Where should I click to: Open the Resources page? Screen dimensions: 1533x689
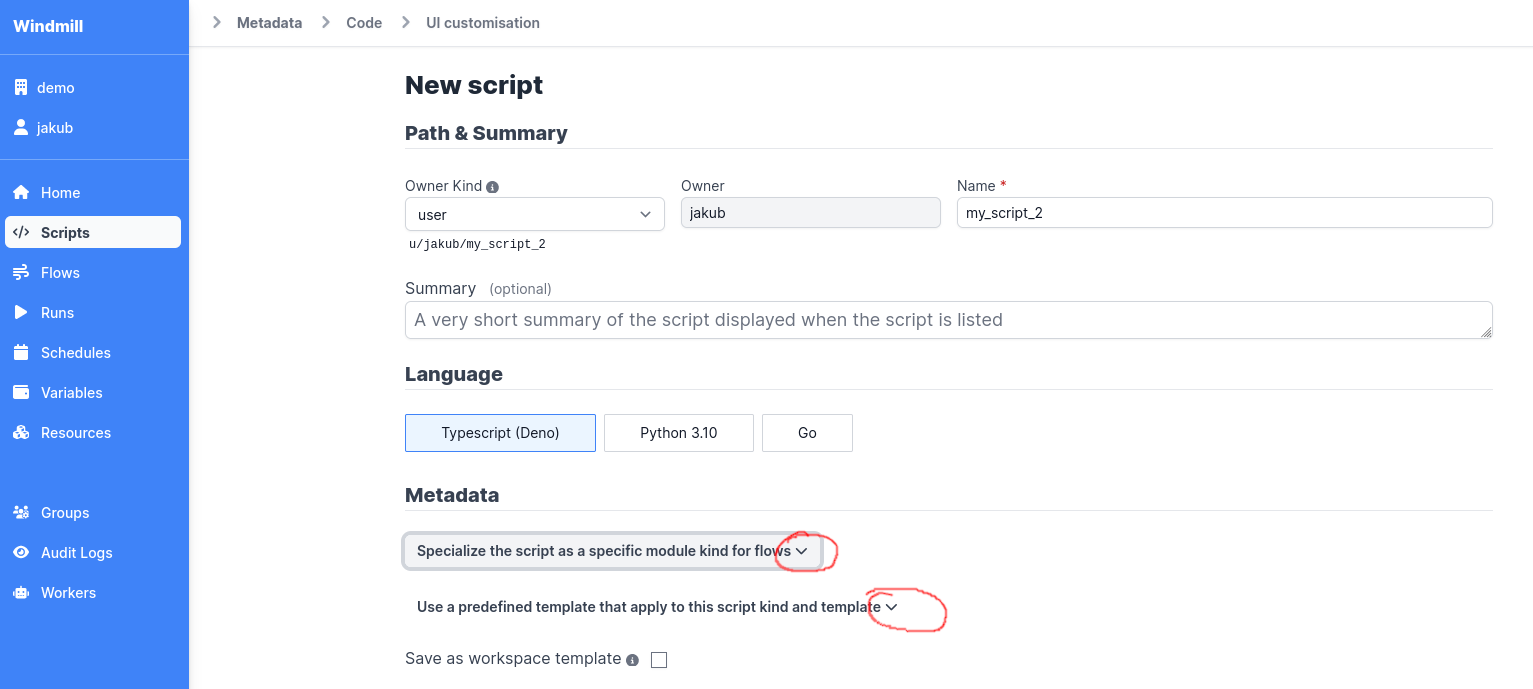click(74, 432)
